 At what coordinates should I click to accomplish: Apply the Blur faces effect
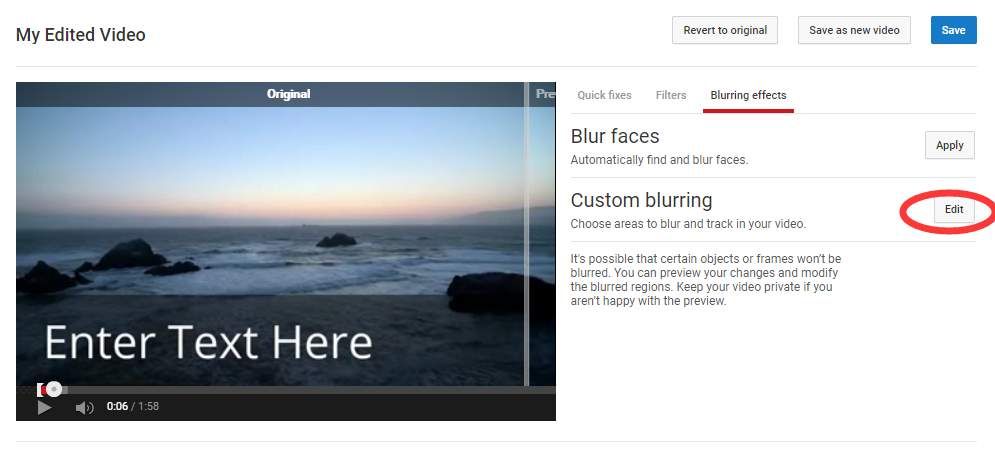point(949,145)
